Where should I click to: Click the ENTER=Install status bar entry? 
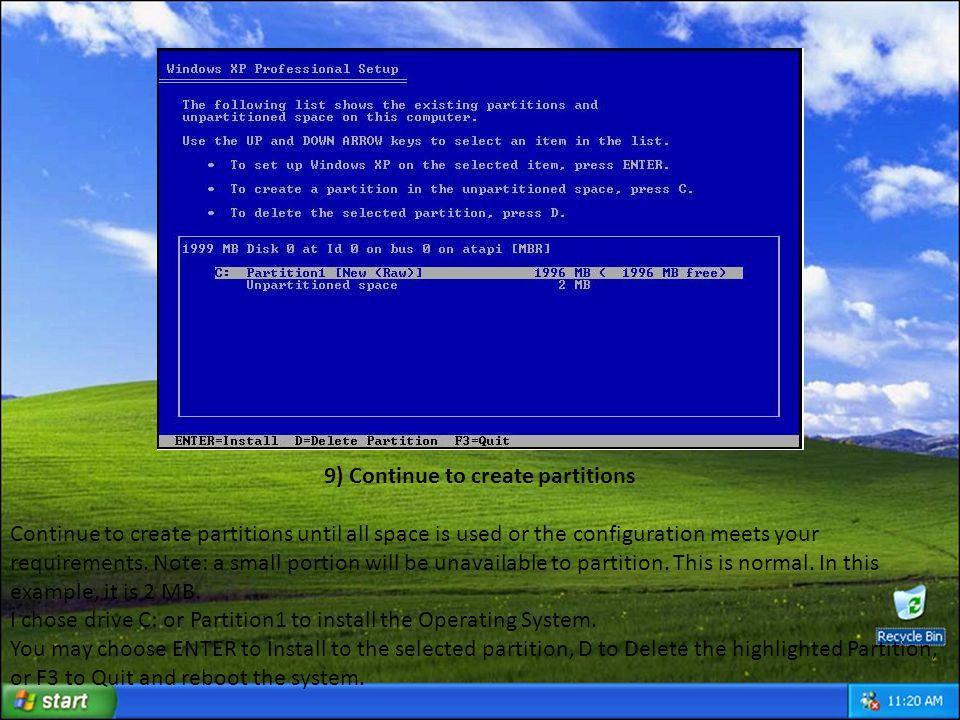point(226,441)
